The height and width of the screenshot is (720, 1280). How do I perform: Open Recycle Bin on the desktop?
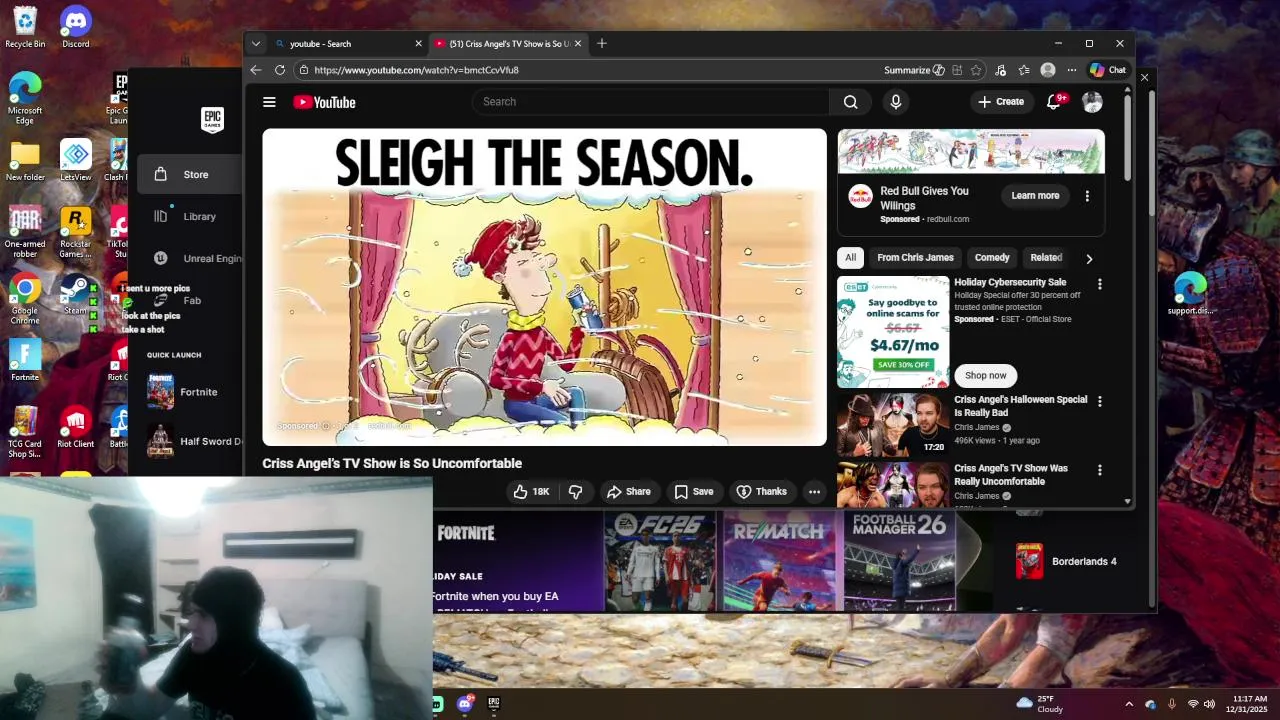click(x=25, y=27)
